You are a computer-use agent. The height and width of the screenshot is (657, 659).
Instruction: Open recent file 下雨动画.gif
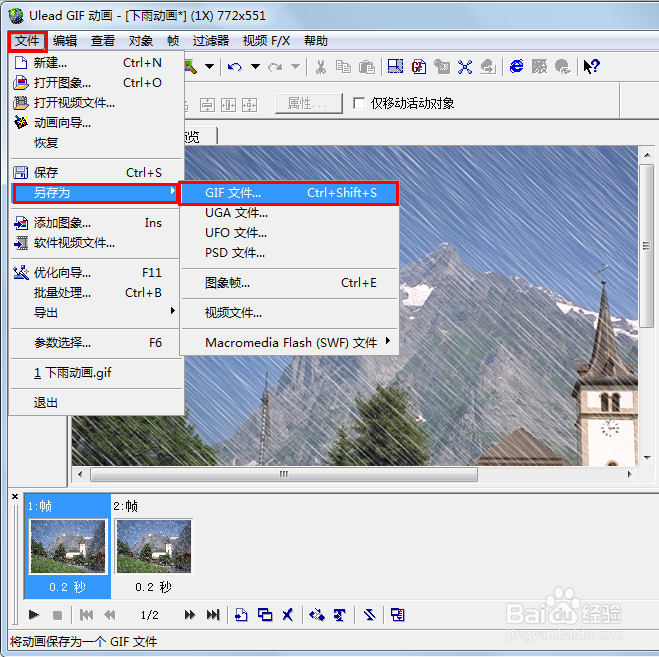tap(96, 373)
